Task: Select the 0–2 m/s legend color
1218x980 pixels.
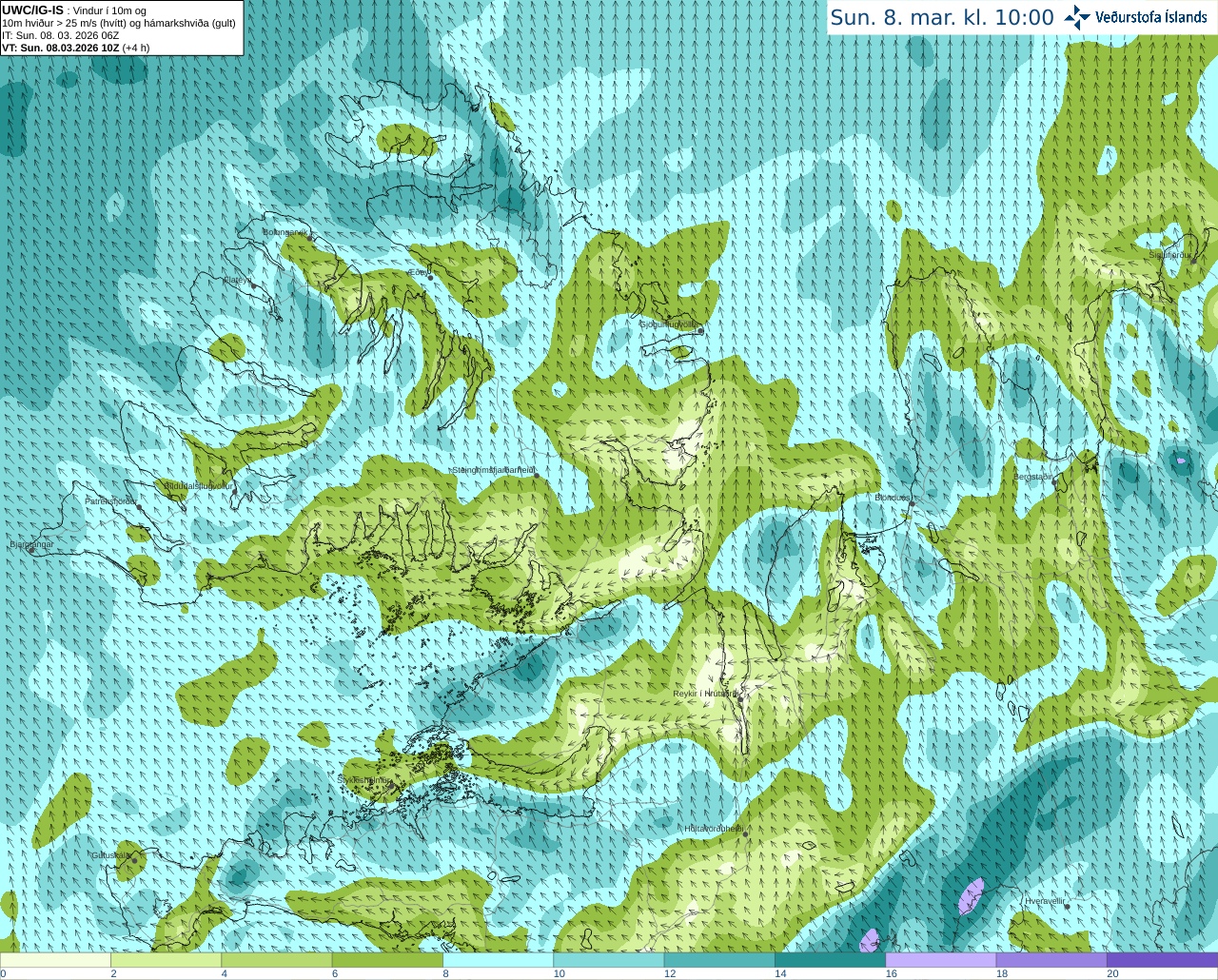Action: pyautogui.click(x=55, y=960)
